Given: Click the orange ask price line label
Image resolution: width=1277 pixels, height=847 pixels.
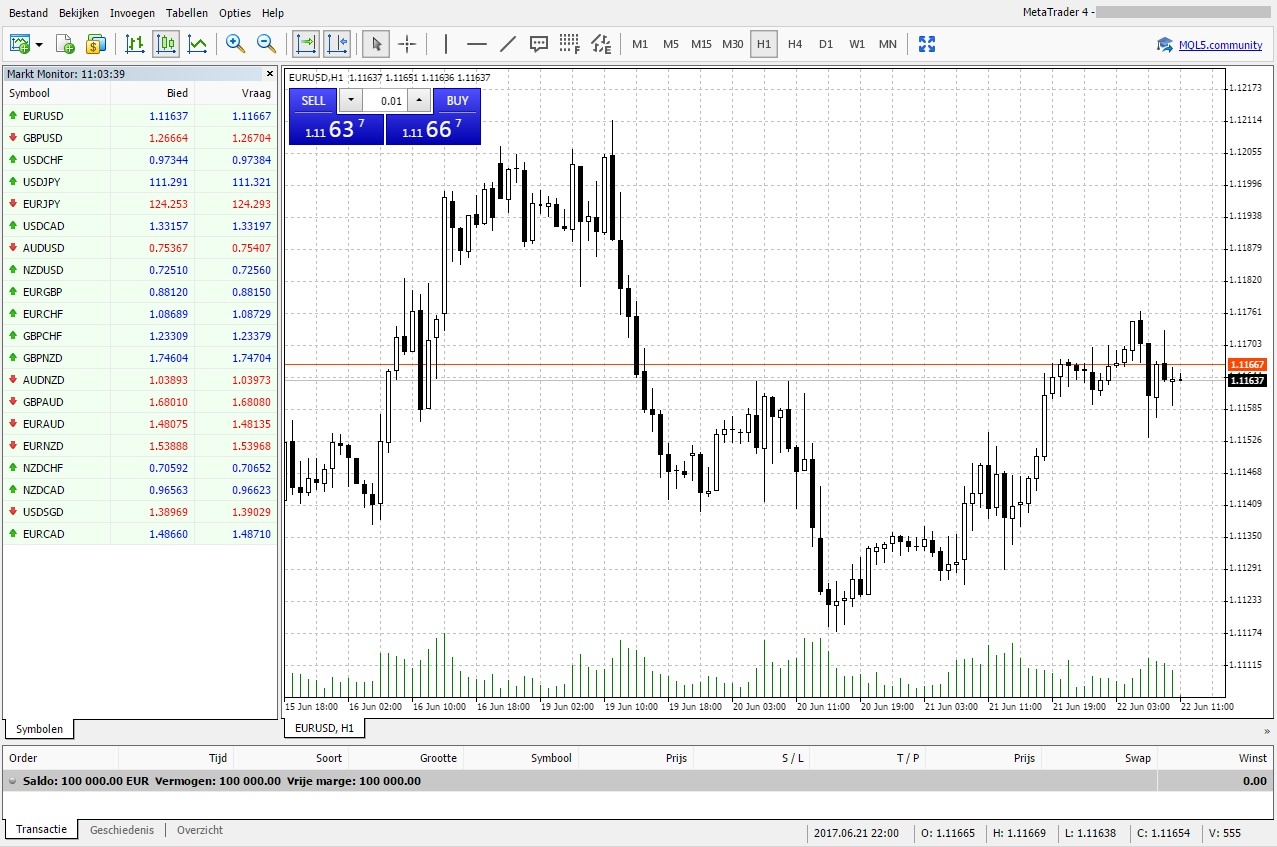Looking at the screenshot, I should tap(1247, 365).
